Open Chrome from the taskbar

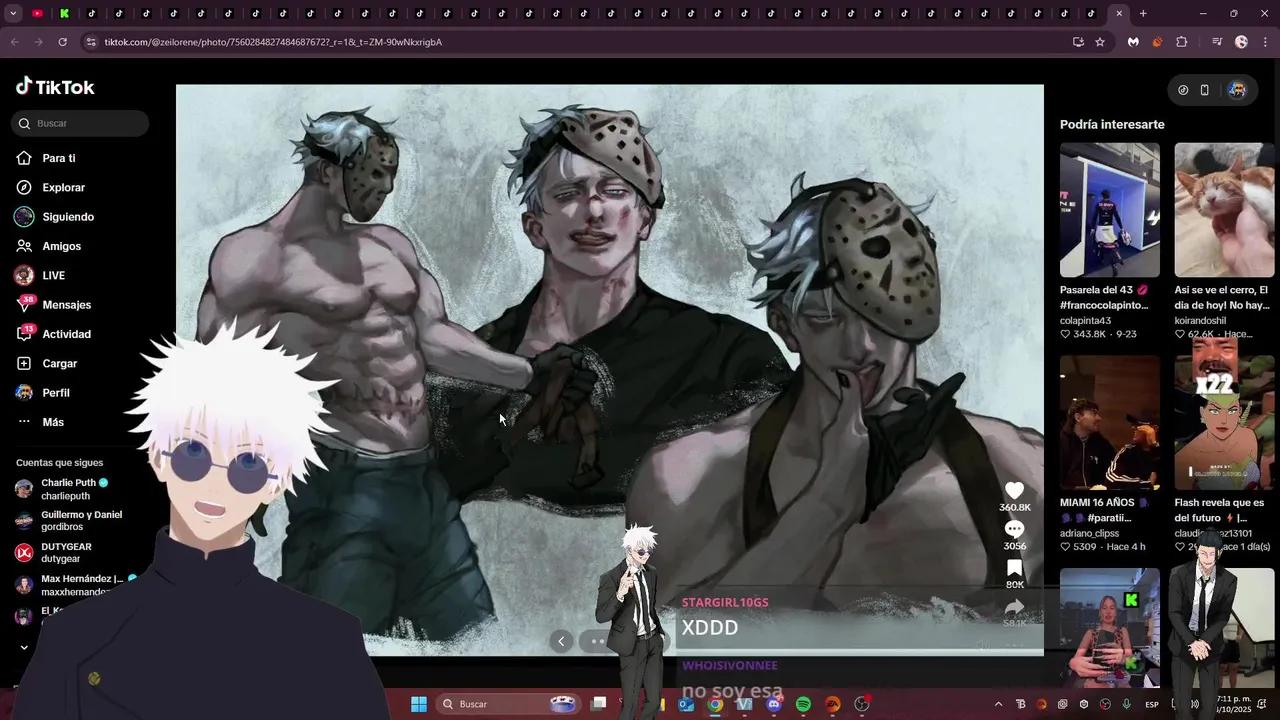[x=715, y=704]
